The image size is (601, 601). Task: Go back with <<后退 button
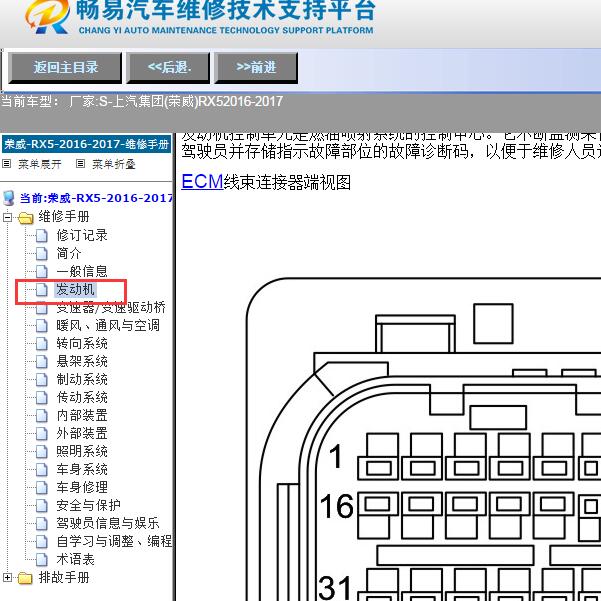(169, 68)
